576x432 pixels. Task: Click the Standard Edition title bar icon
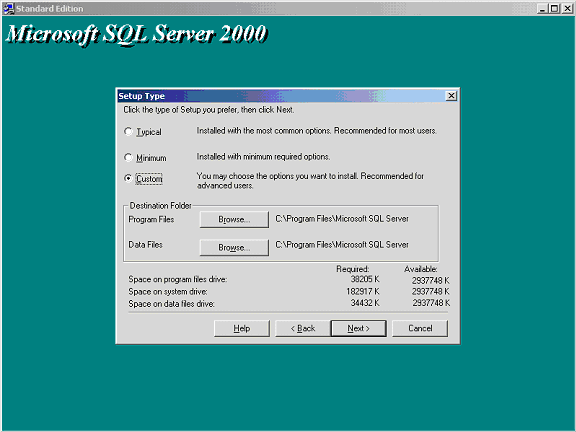pos(9,8)
